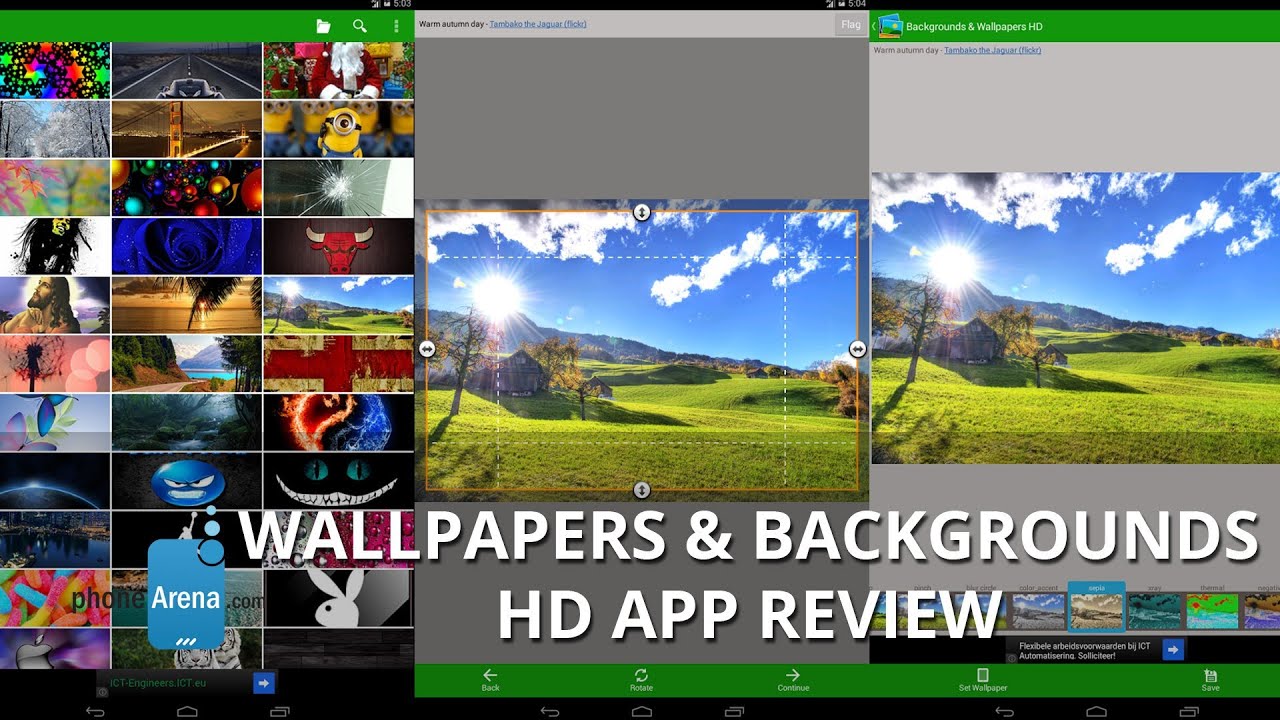Open Tambako the Jaguar link in filter screen
Viewport: 1280px width, 720px height.
pos(993,50)
